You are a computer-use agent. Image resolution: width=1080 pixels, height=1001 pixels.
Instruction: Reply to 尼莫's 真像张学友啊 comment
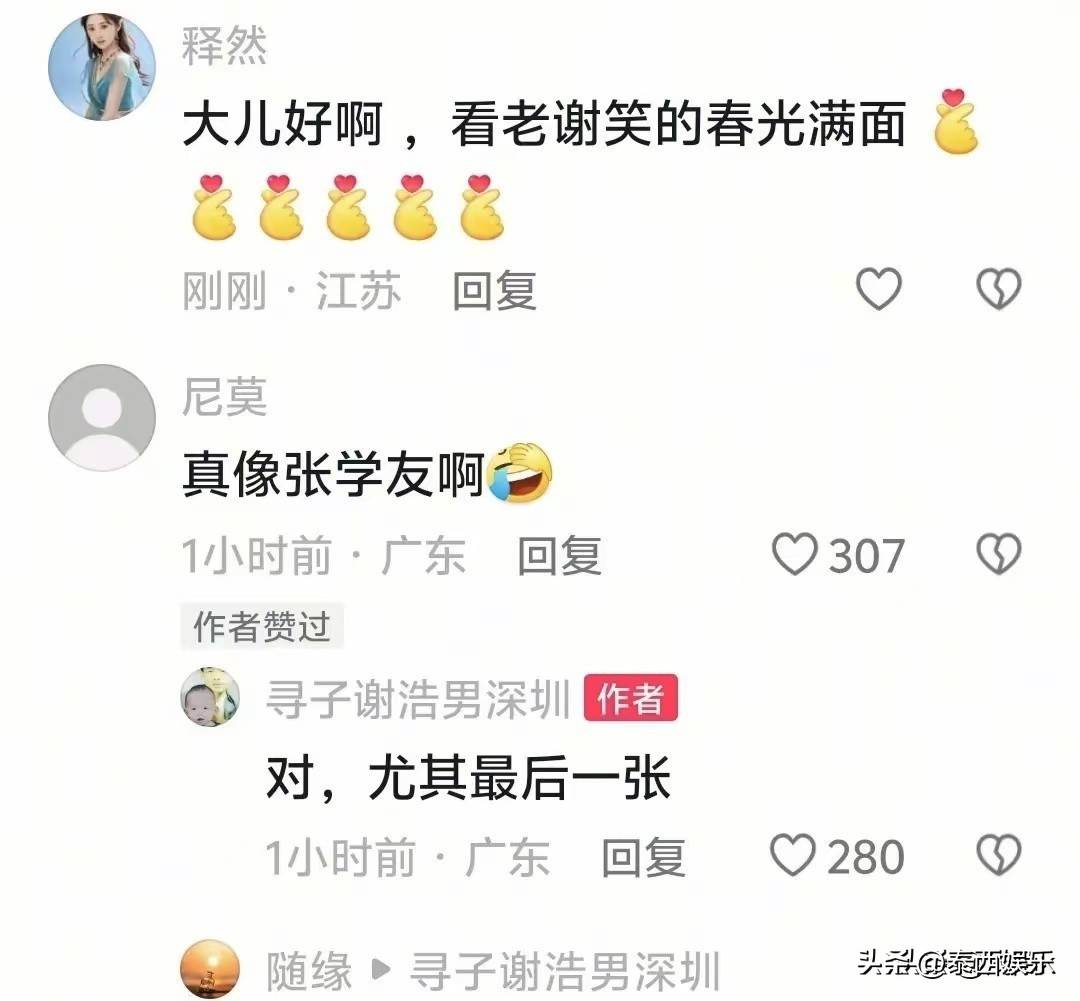(559, 556)
